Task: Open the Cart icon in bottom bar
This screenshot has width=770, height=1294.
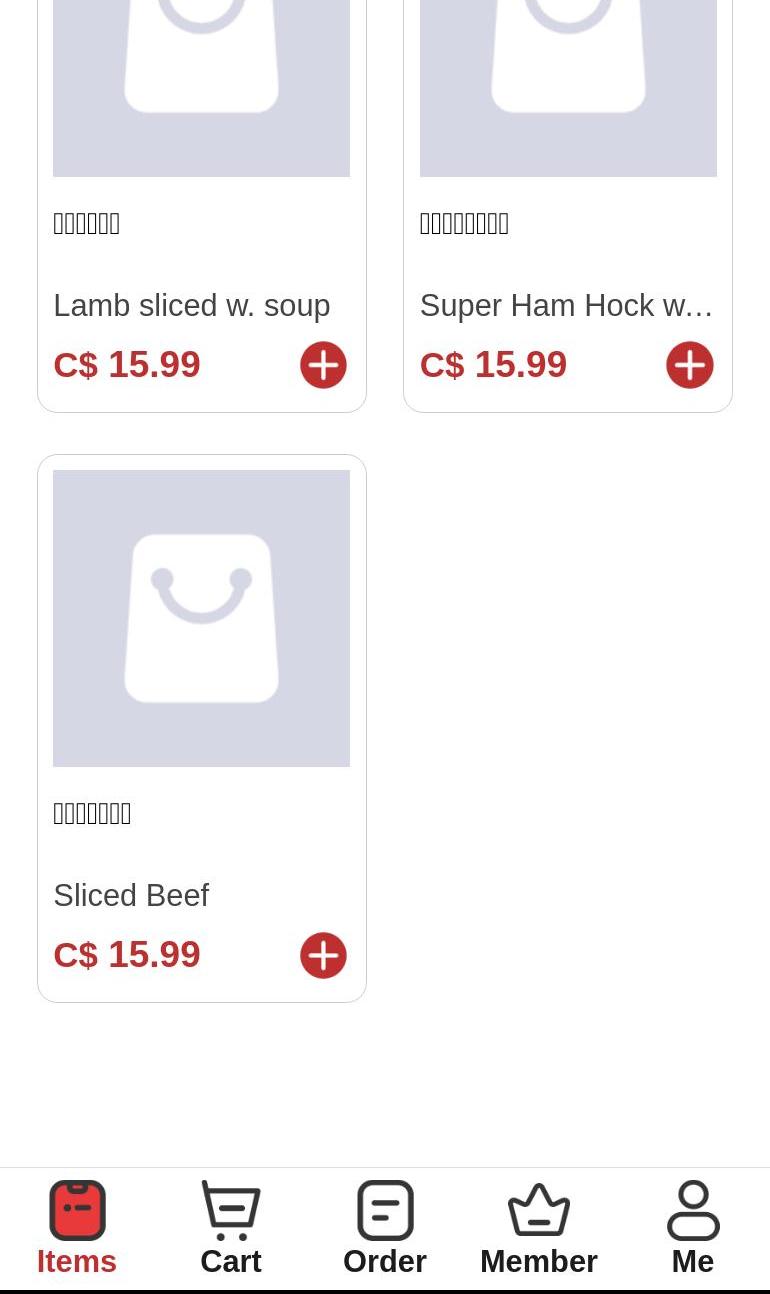Action: (231, 1210)
